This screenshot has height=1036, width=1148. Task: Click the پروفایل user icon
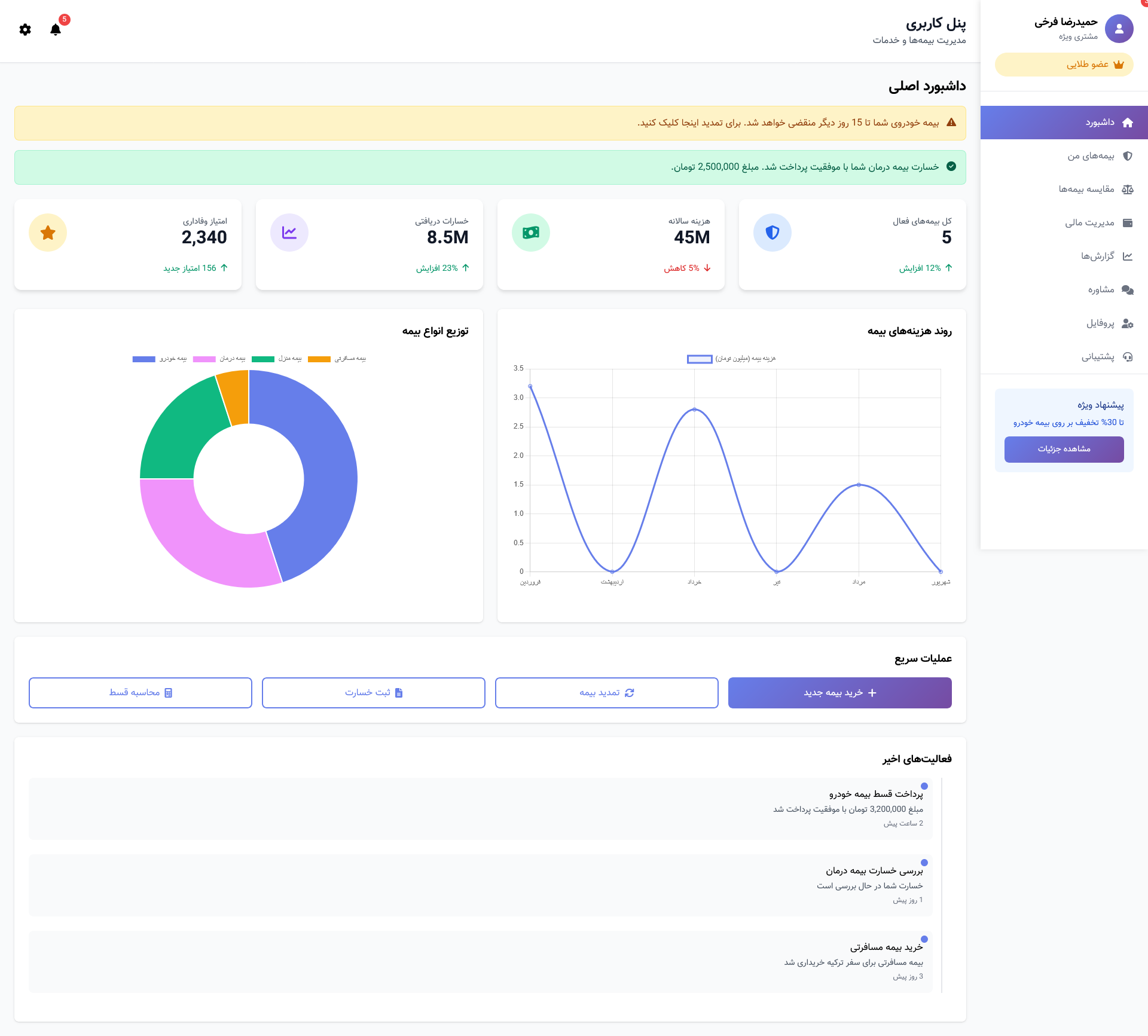point(1128,323)
